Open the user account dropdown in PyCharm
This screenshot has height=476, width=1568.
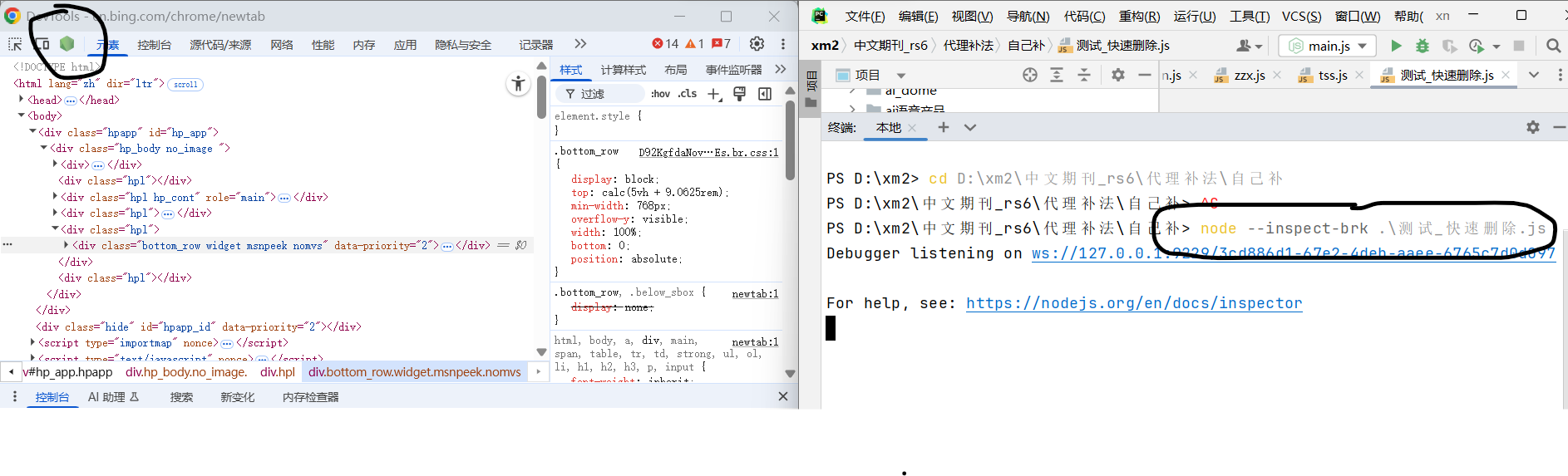tap(1250, 46)
